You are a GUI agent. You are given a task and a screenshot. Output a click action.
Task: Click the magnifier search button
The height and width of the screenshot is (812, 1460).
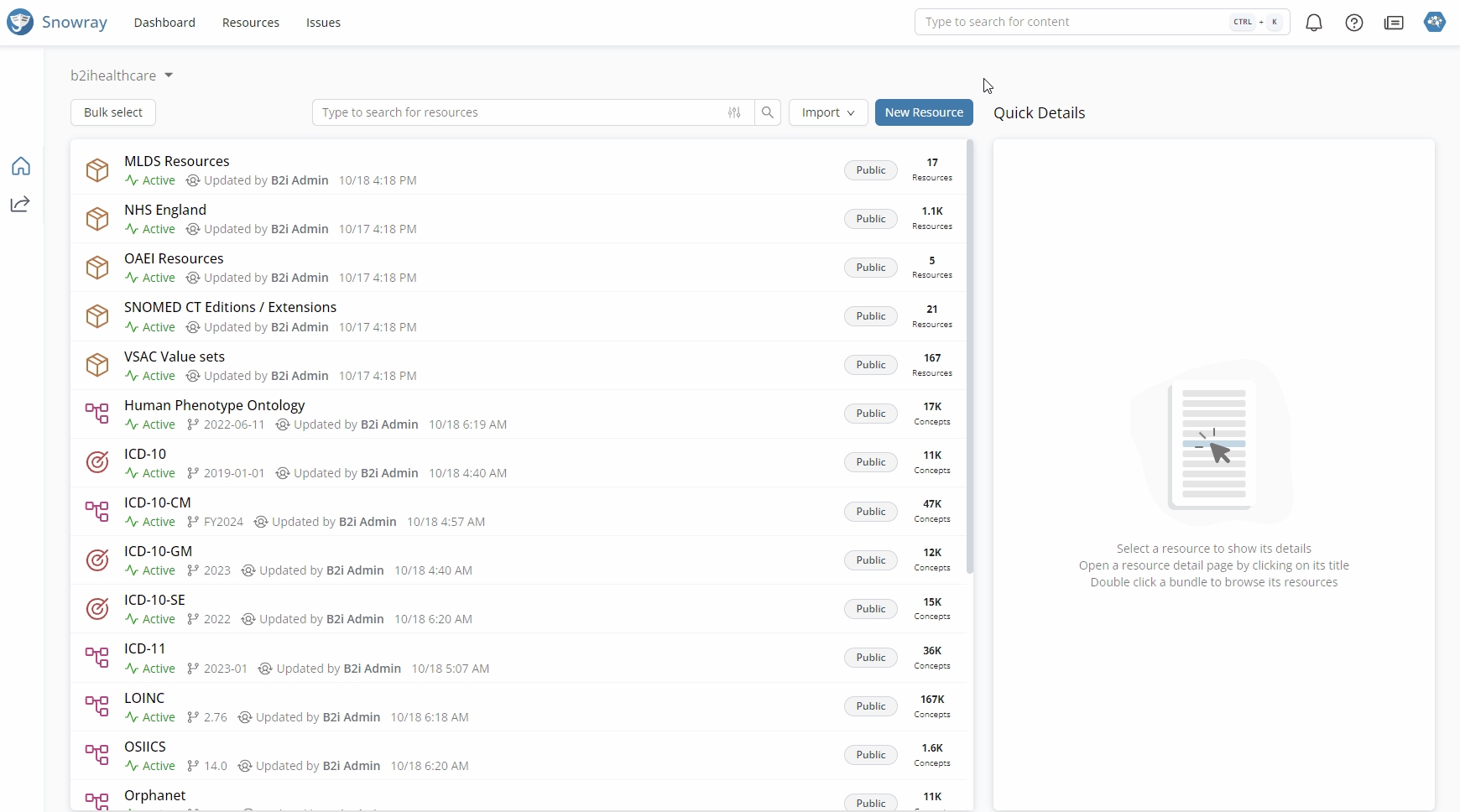click(x=768, y=112)
